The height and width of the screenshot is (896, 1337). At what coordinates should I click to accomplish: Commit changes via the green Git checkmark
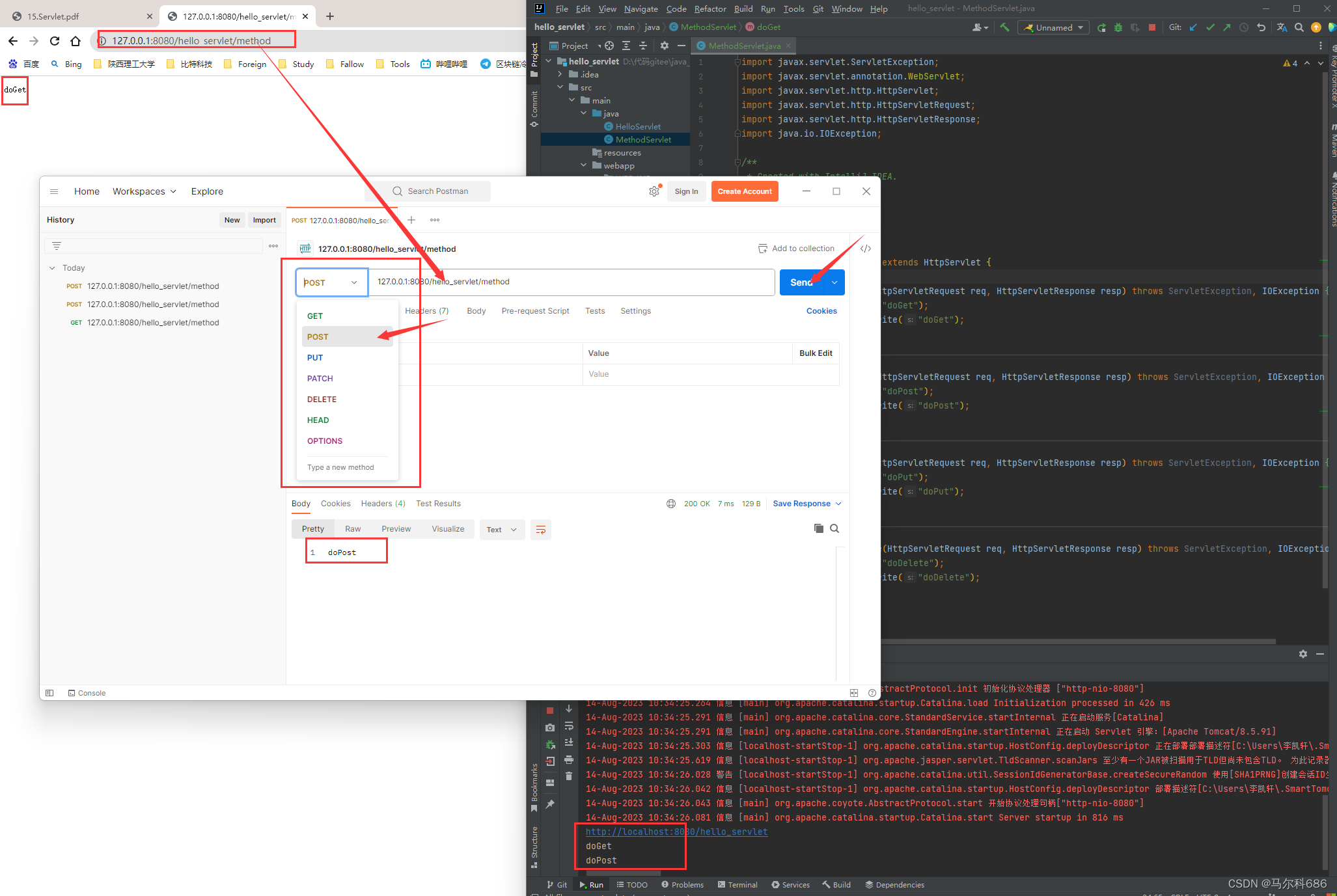[x=1210, y=27]
